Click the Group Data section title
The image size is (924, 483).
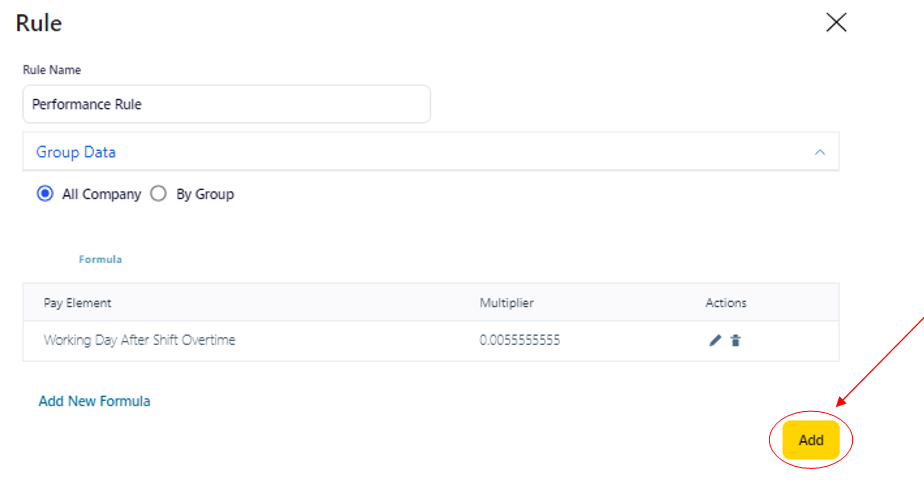point(76,153)
